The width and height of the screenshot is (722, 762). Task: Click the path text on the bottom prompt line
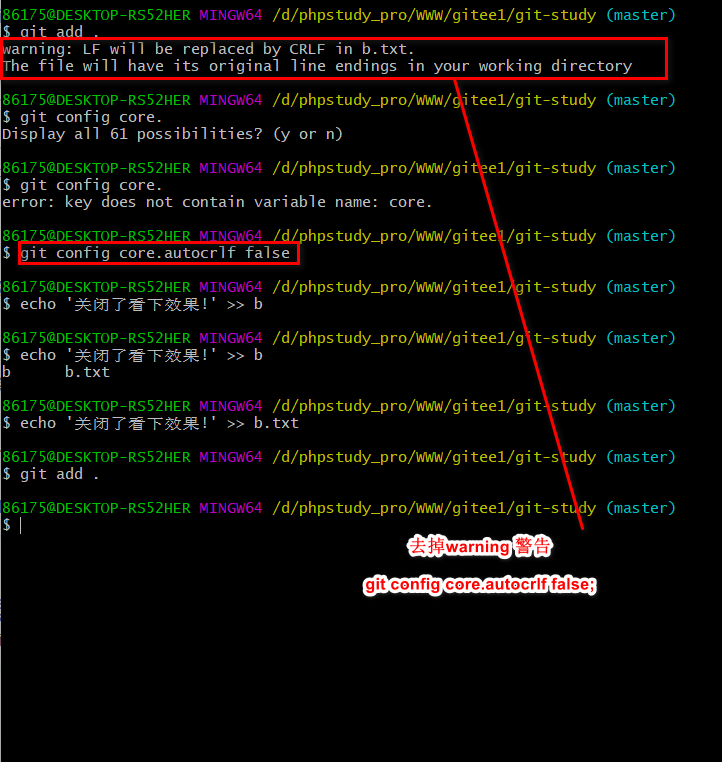tap(434, 508)
